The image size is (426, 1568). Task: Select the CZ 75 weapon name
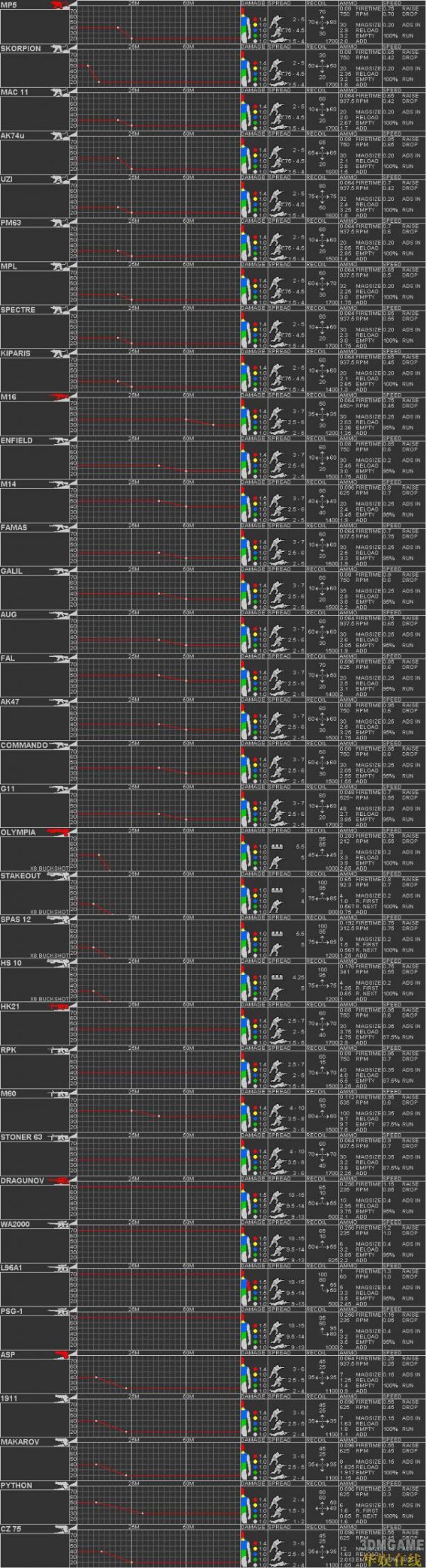point(11,1529)
